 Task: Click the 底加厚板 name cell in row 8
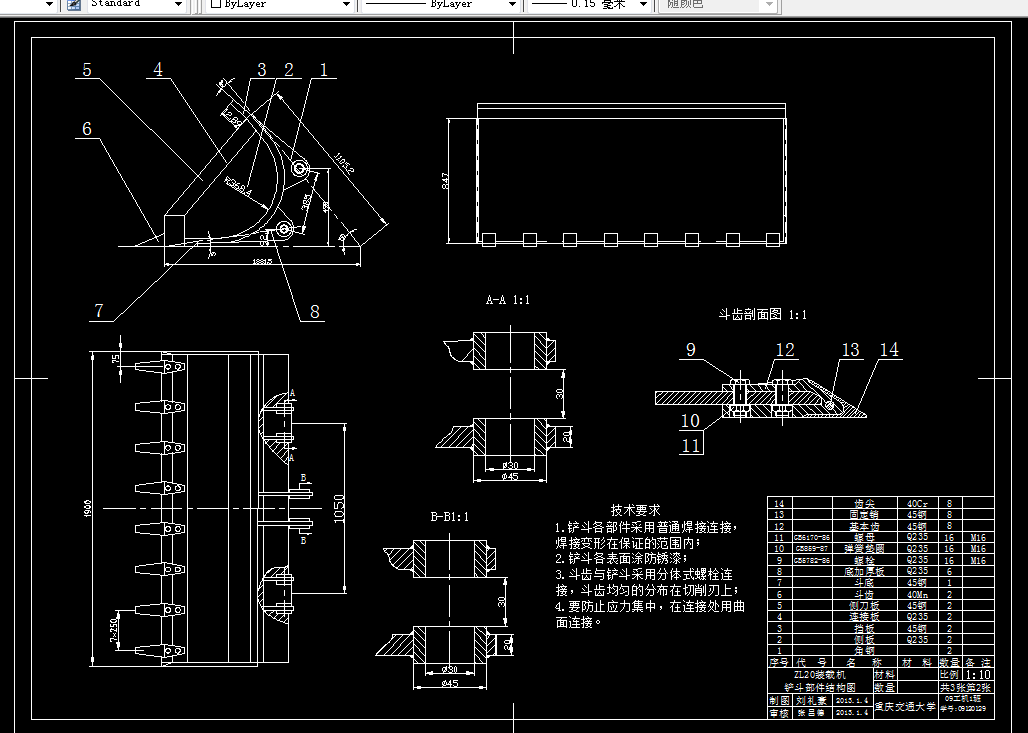click(x=864, y=572)
